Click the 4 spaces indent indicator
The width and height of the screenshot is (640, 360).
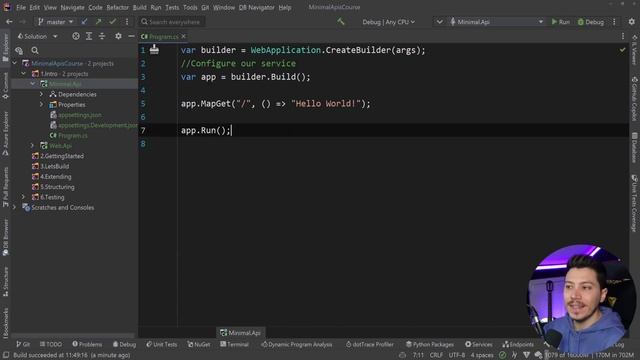(x=482, y=355)
